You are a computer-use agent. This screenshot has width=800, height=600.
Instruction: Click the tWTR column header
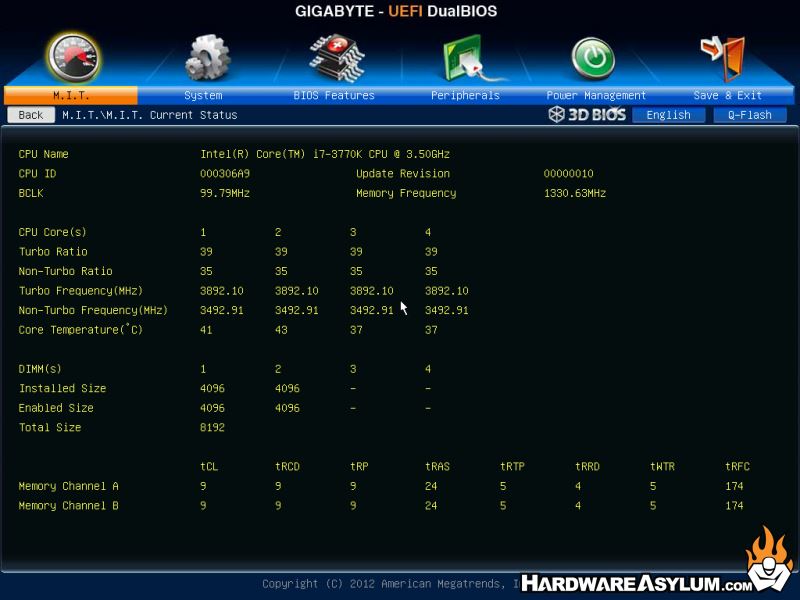tap(663, 466)
